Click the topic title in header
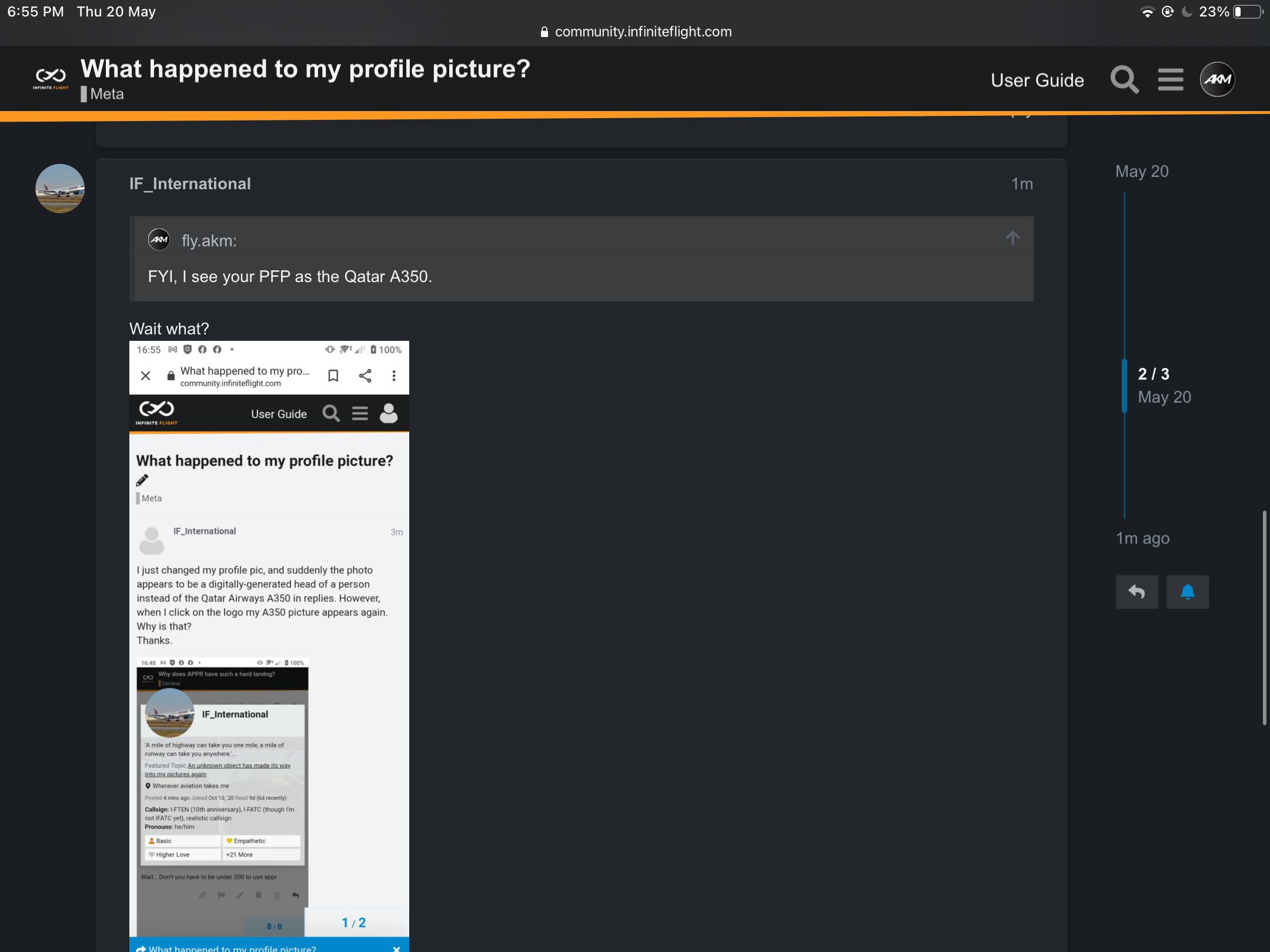Image resolution: width=1270 pixels, height=952 pixels. coord(305,69)
